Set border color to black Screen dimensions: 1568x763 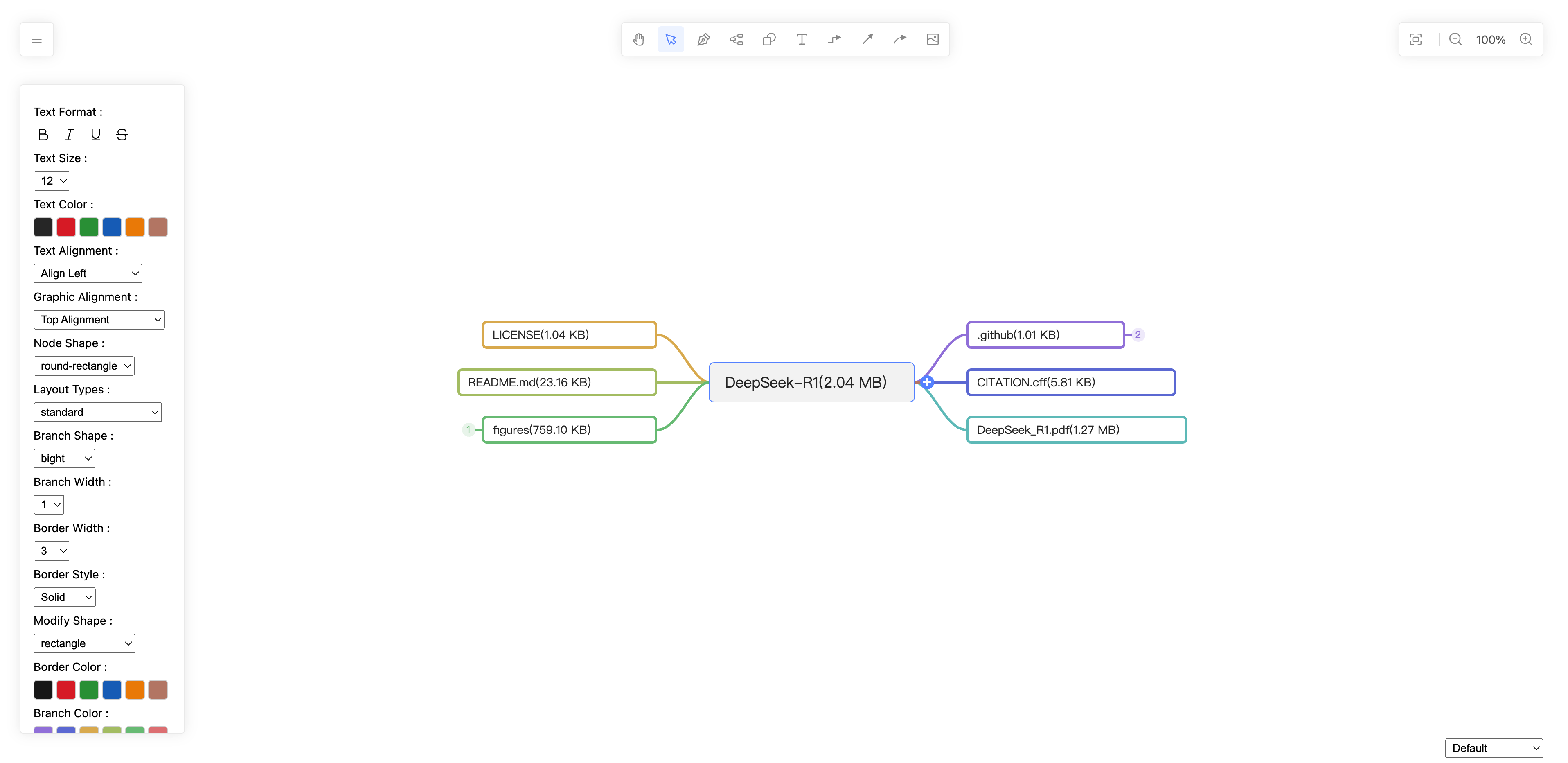point(43,690)
